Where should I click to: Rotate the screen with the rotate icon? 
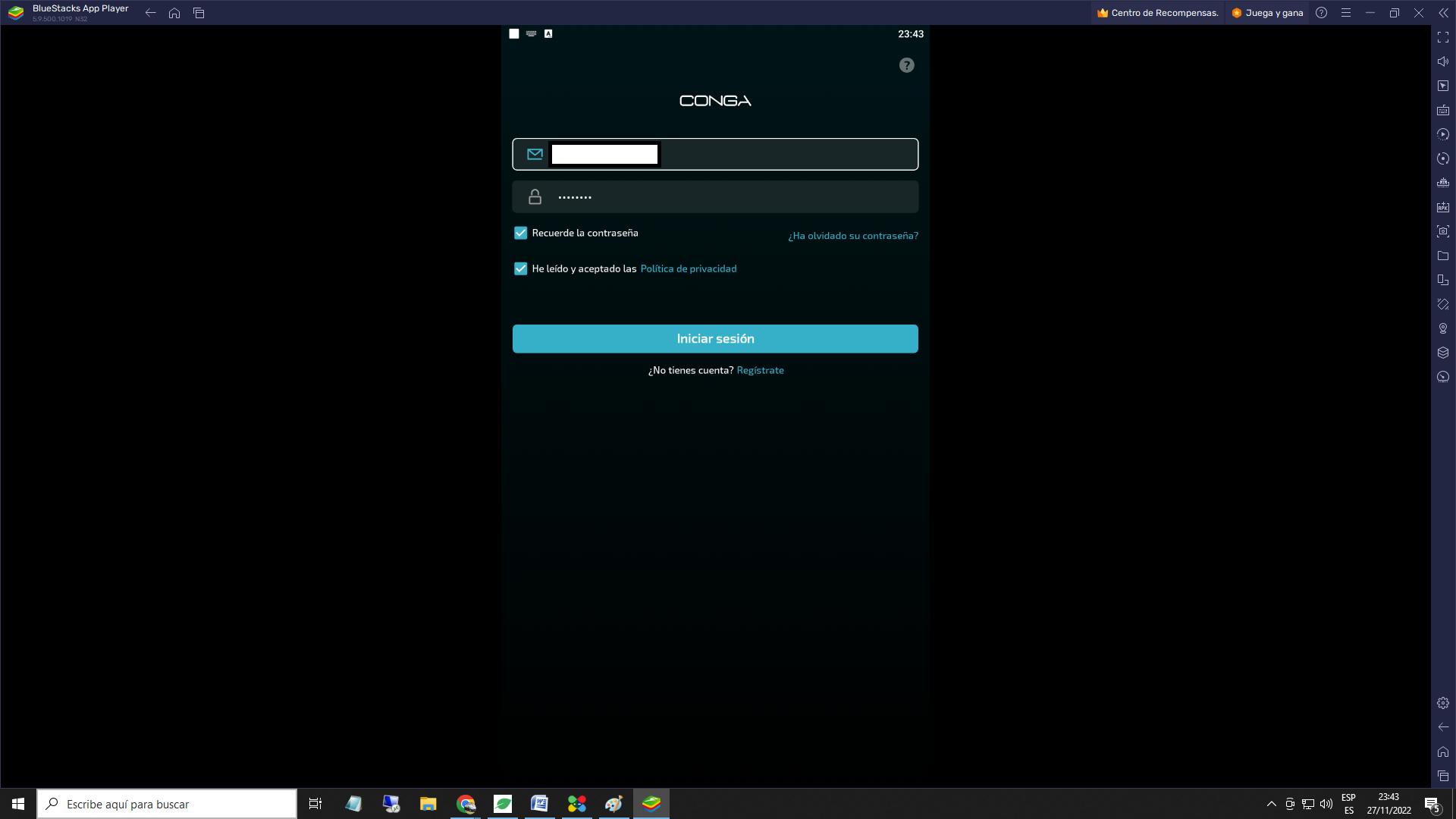click(1443, 304)
